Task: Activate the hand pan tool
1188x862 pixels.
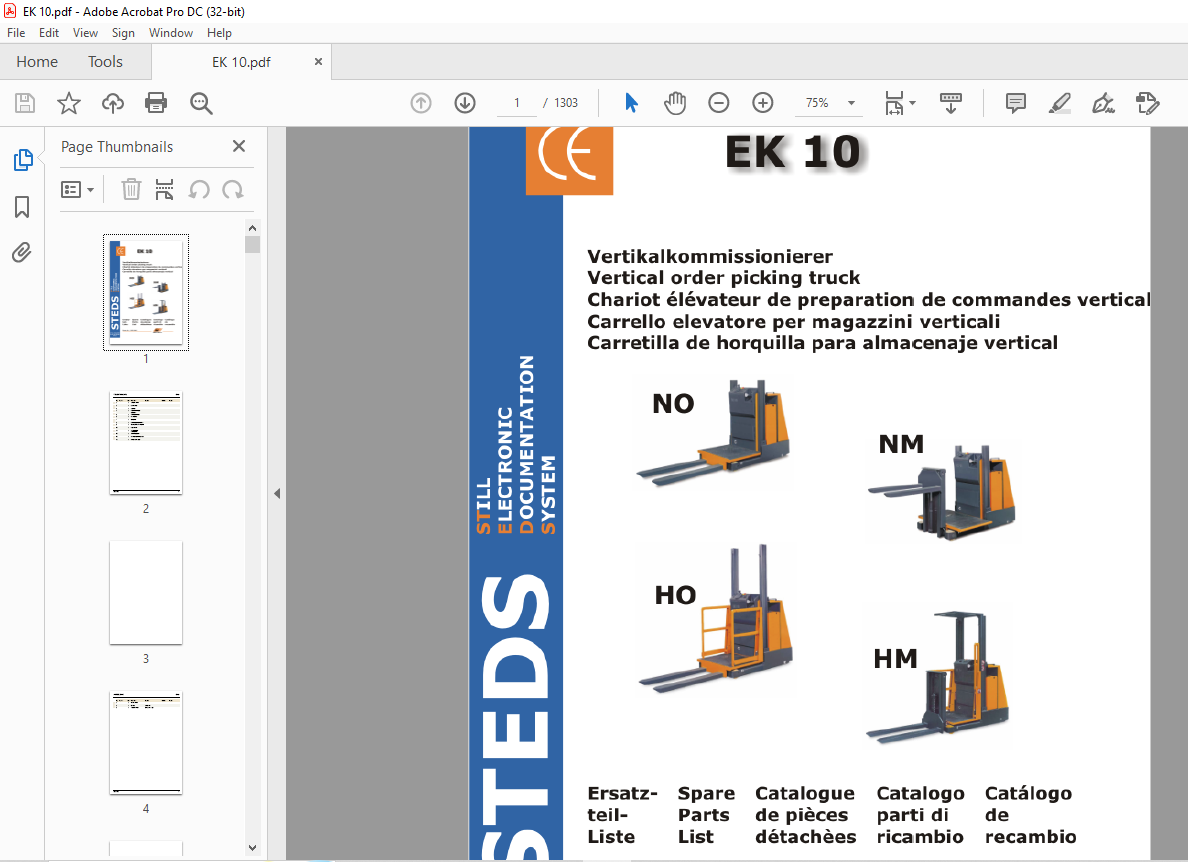Action: pos(674,103)
